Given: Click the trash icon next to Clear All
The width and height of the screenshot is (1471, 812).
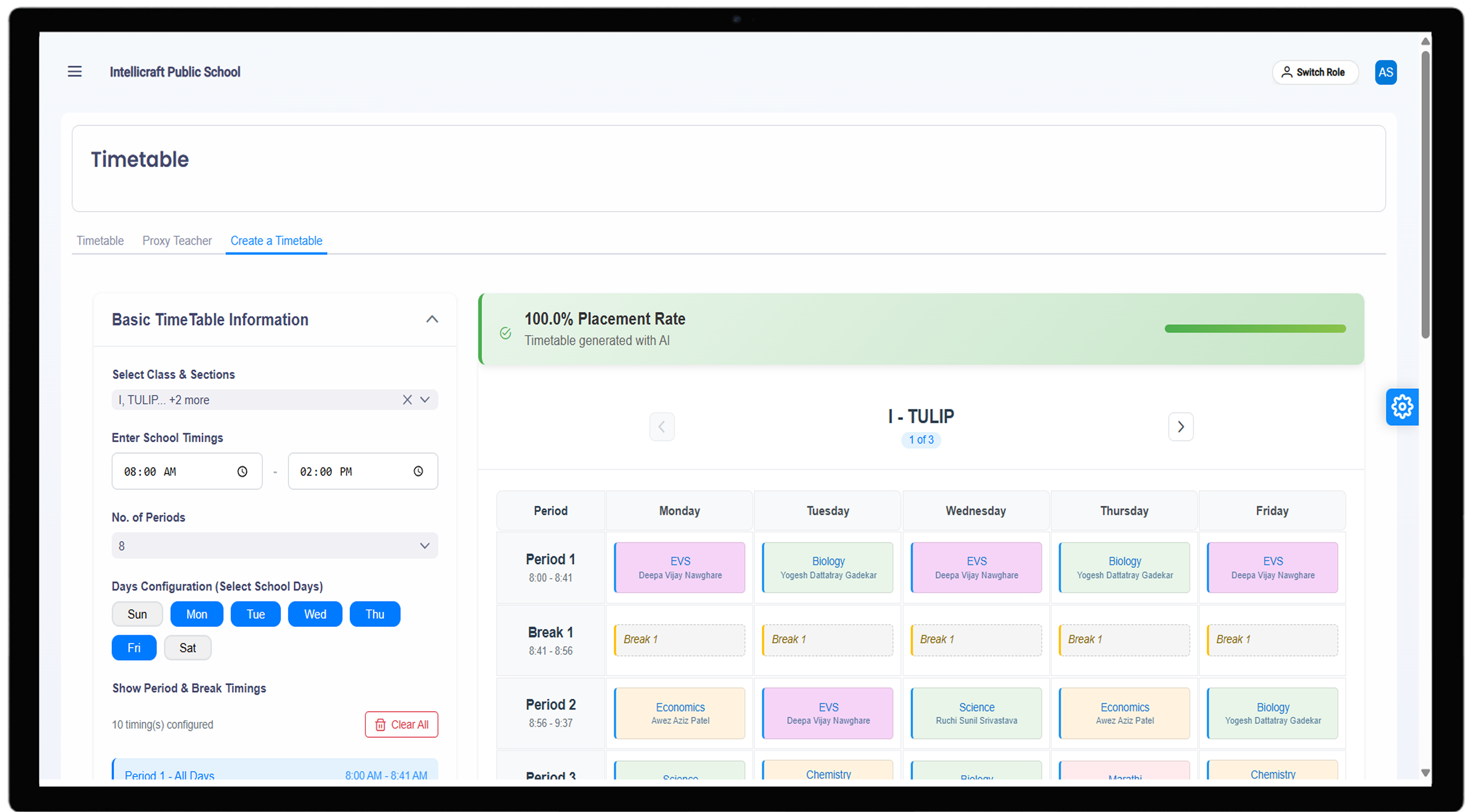Looking at the screenshot, I should pos(380,724).
